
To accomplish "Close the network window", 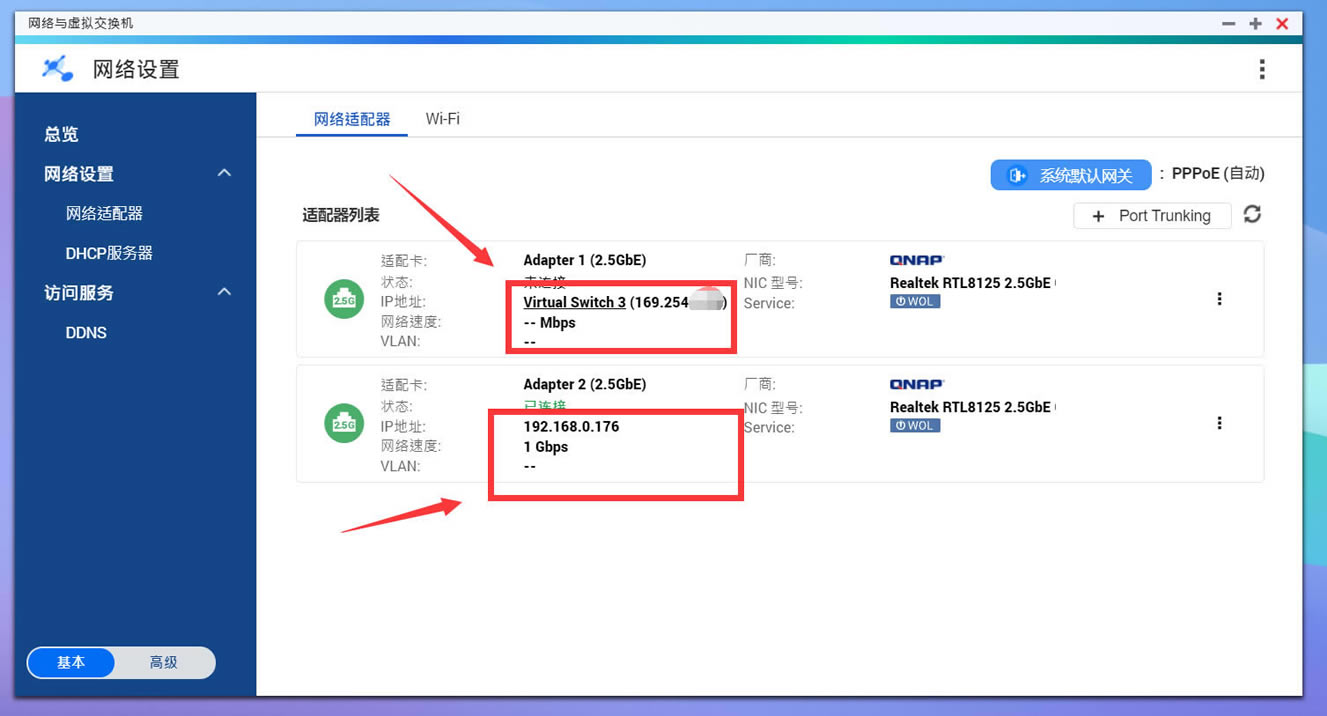I will [1282, 23].
